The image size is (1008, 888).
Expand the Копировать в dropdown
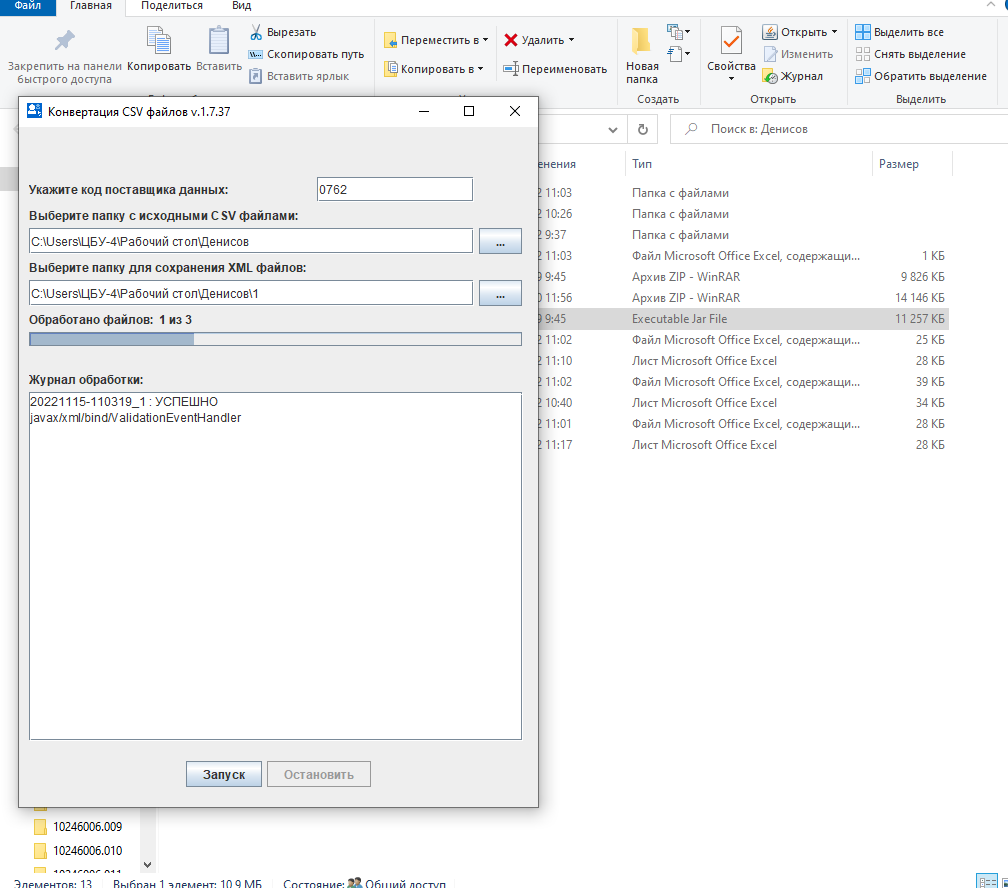480,69
